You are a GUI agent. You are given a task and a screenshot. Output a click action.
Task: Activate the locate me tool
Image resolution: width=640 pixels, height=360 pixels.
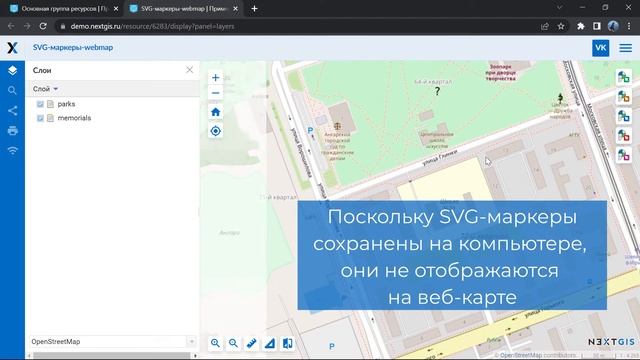(216, 131)
